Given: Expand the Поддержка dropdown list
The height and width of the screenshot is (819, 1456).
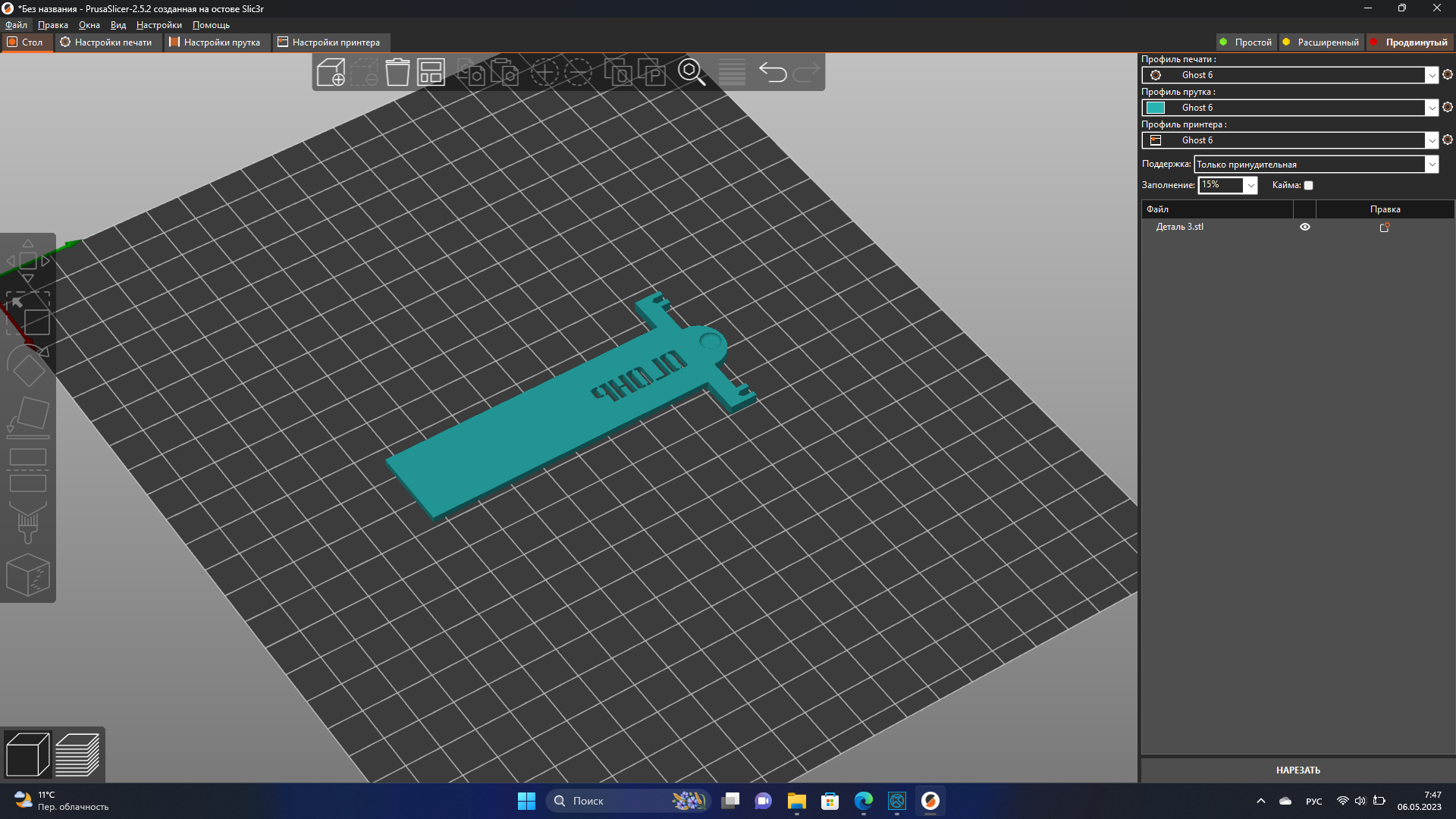Looking at the screenshot, I should (x=1431, y=165).
